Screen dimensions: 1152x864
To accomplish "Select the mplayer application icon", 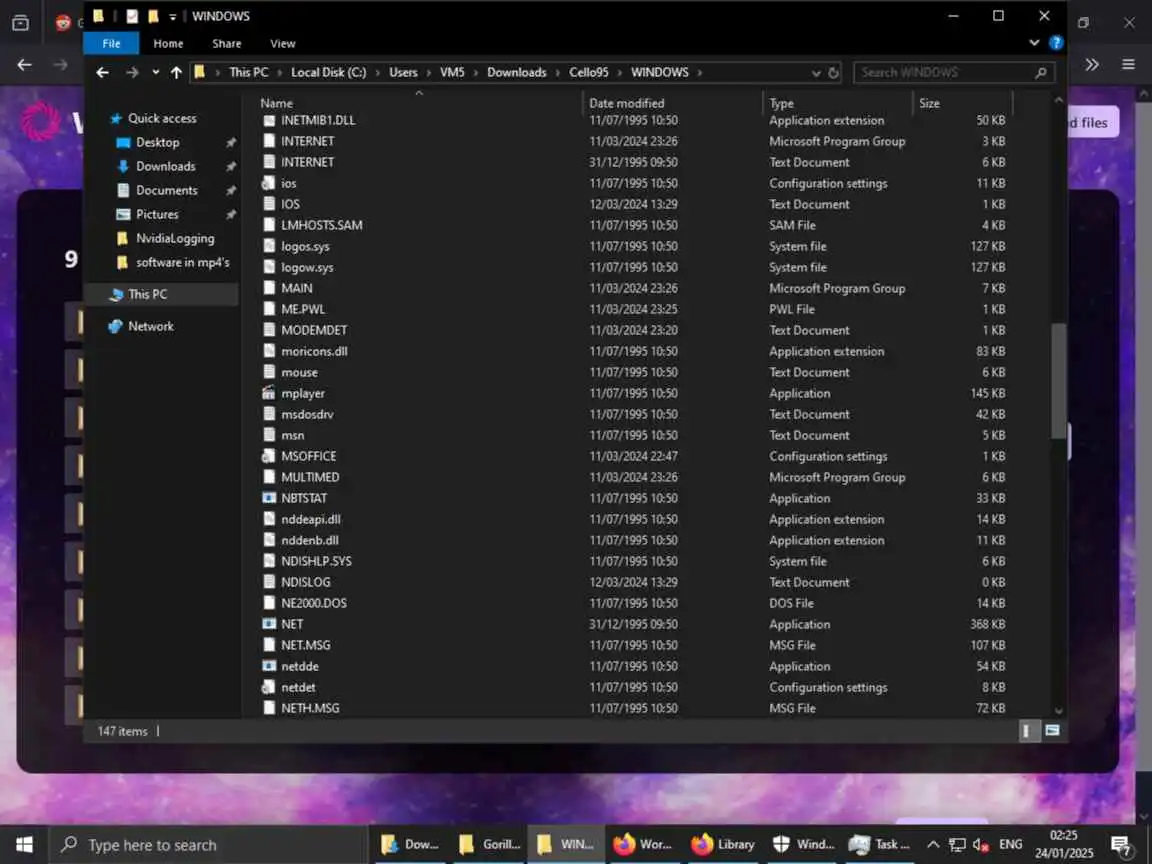I will click(269, 393).
